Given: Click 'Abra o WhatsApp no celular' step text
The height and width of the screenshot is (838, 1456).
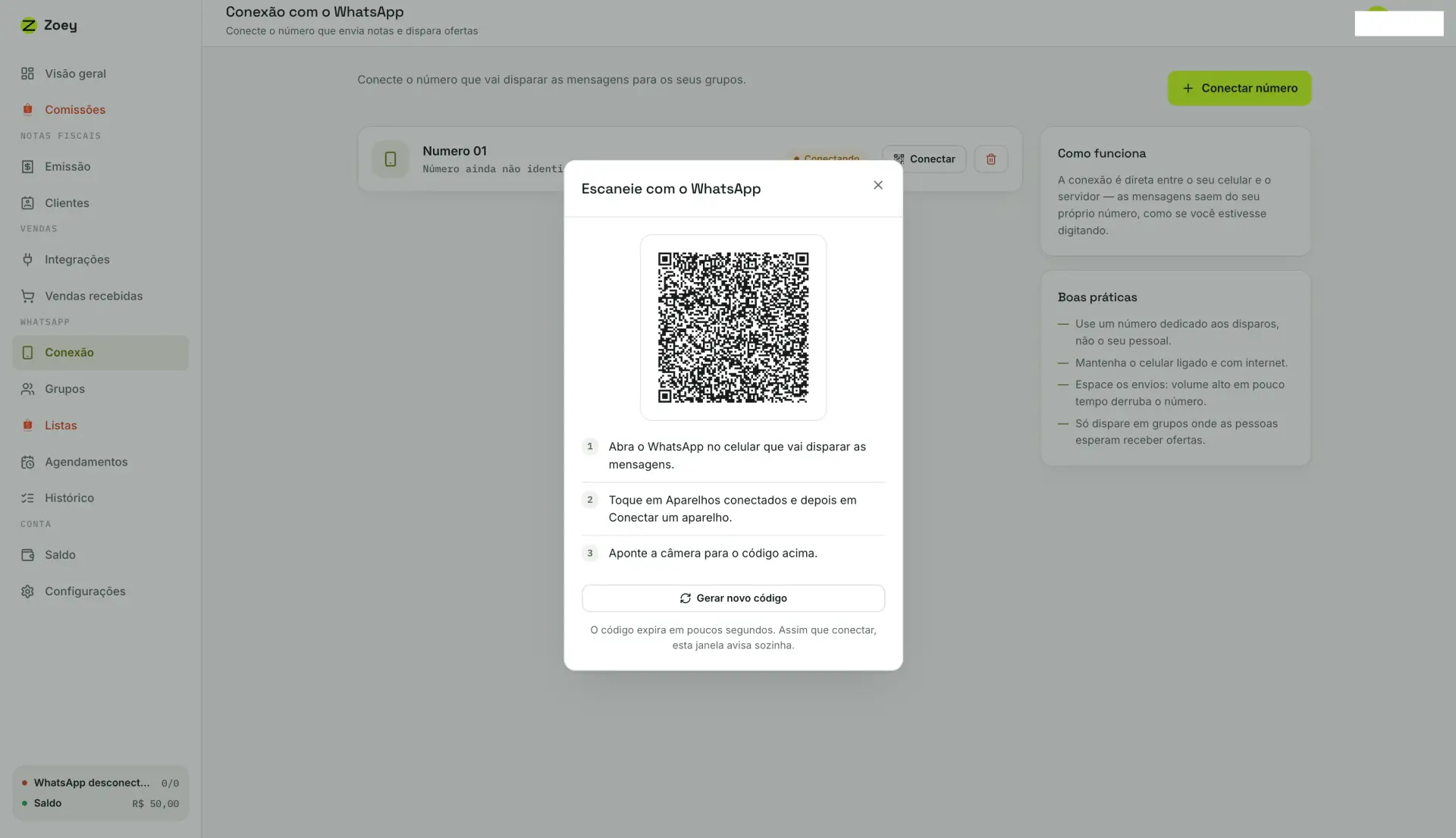Looking at the screenshot, I should coord(737,456).
